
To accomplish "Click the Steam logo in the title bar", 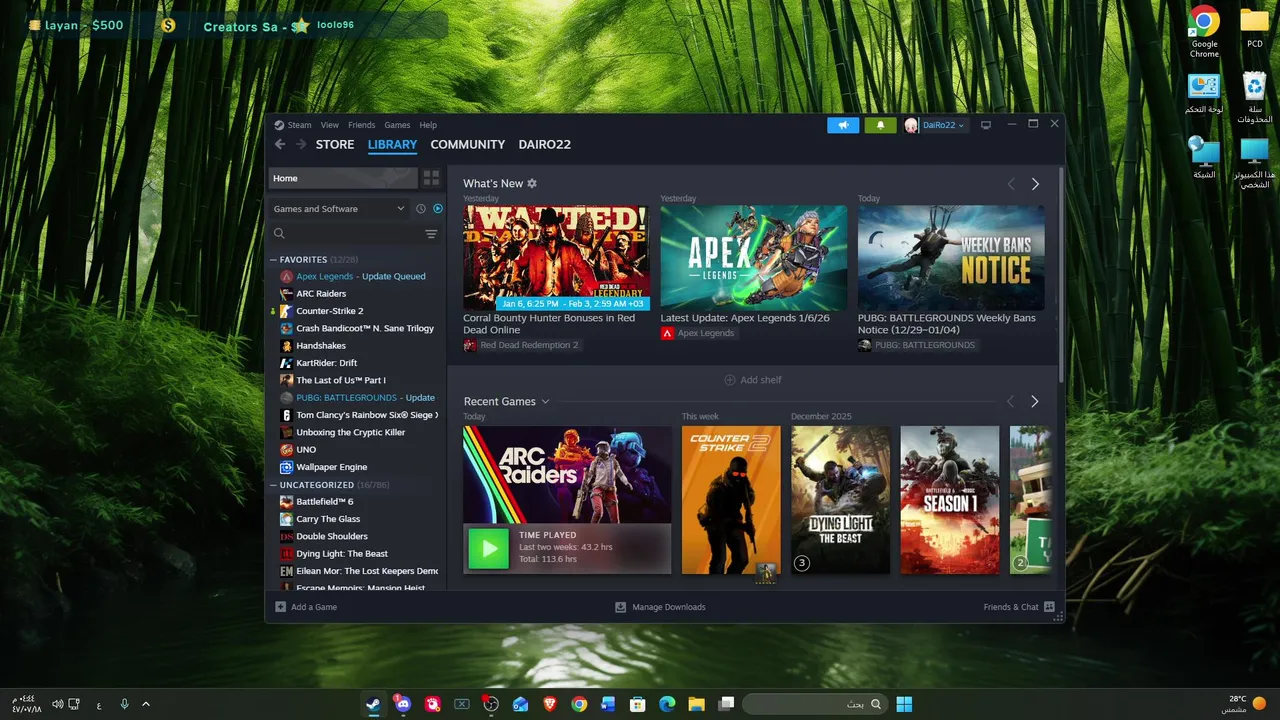I will (x=280, y=125).
